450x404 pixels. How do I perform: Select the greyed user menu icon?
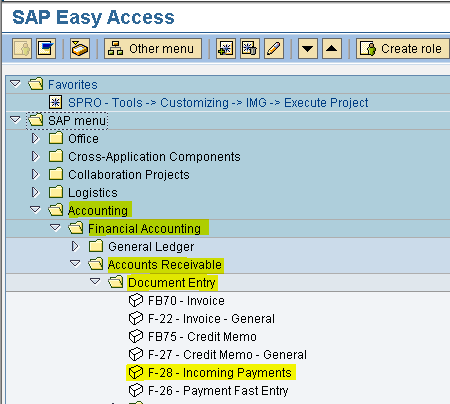point(22,49)
